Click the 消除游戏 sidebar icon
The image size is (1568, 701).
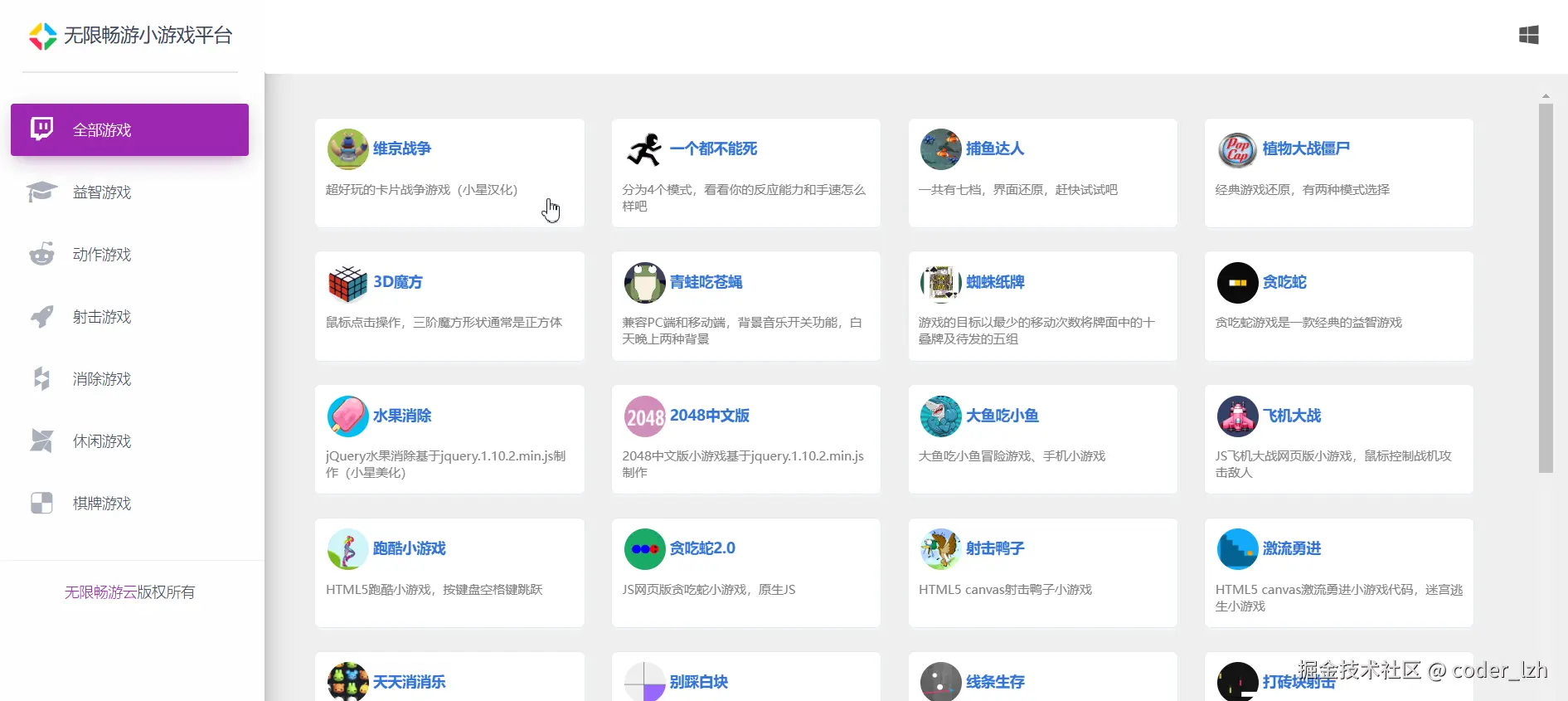coord(42,378)
